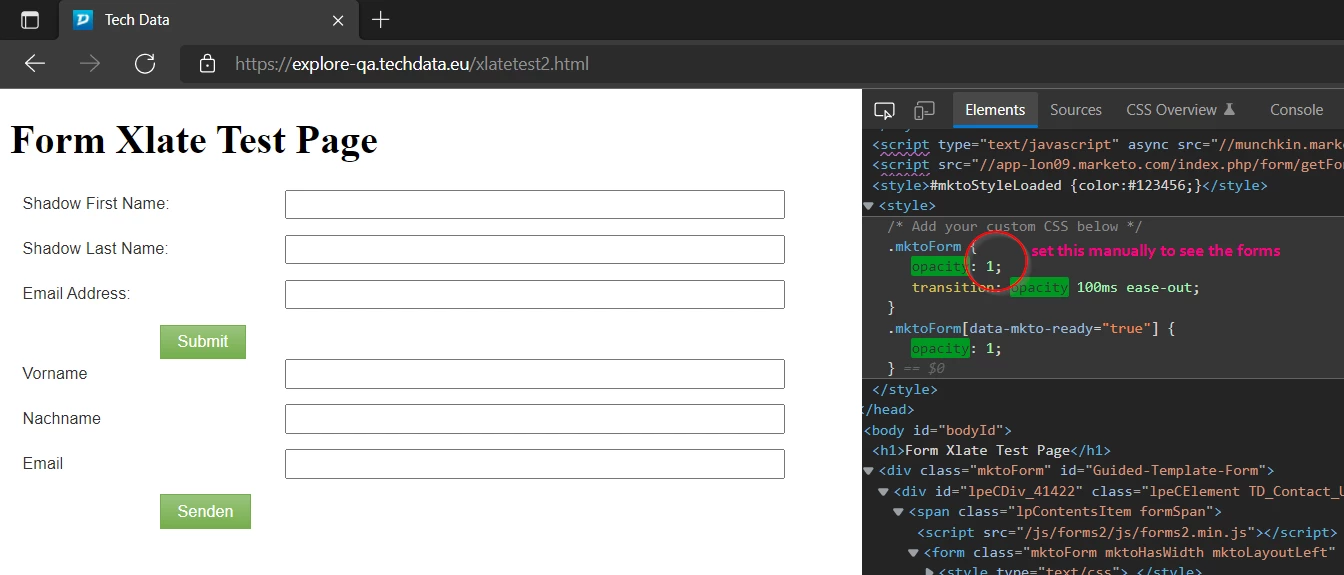The height and width of the screenshot is (575, 1344).
Task: Collapse the style element node
Action: click(868, 206)
